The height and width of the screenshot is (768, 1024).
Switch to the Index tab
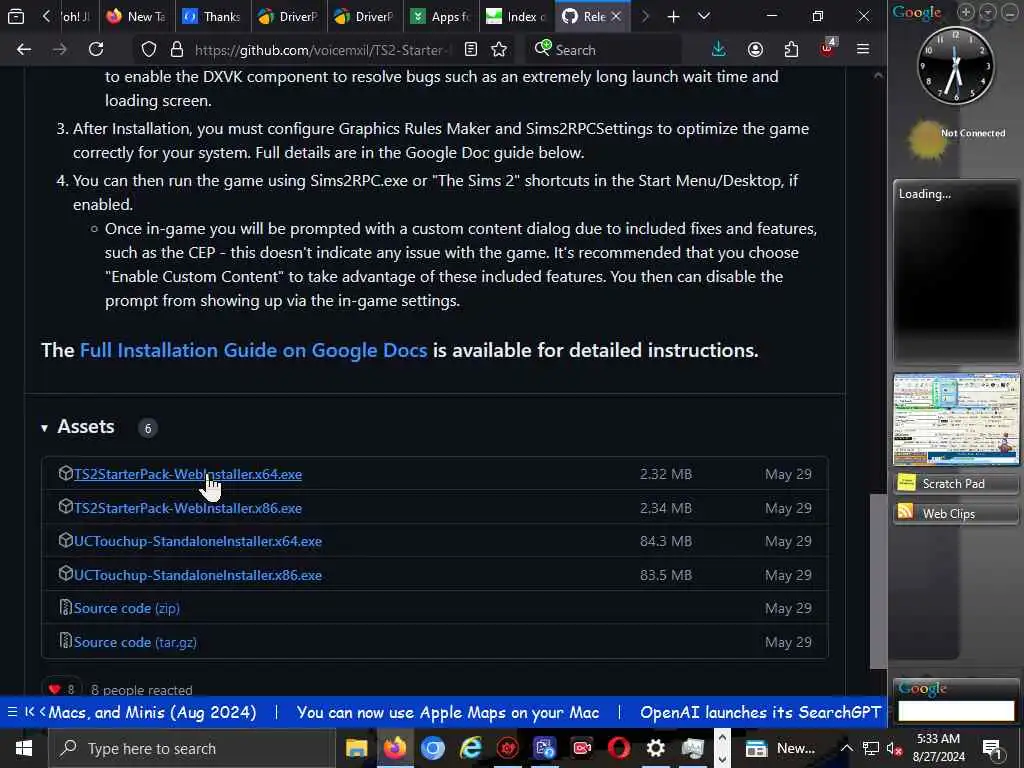pos(516,16)
